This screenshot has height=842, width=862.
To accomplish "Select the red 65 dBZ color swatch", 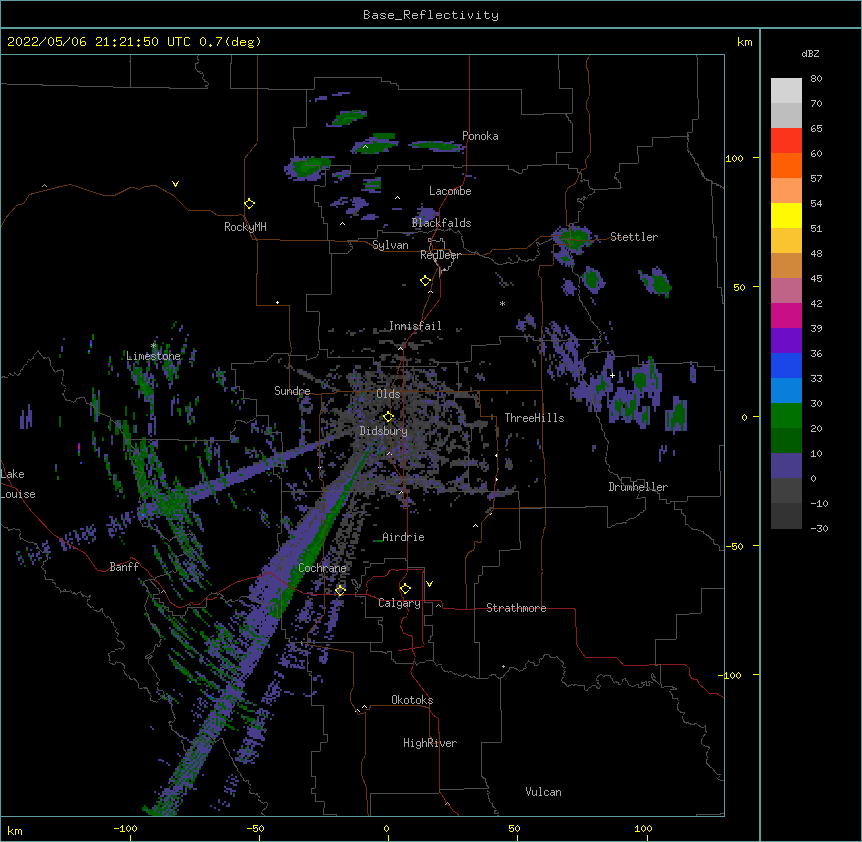I will click(786, 141).
